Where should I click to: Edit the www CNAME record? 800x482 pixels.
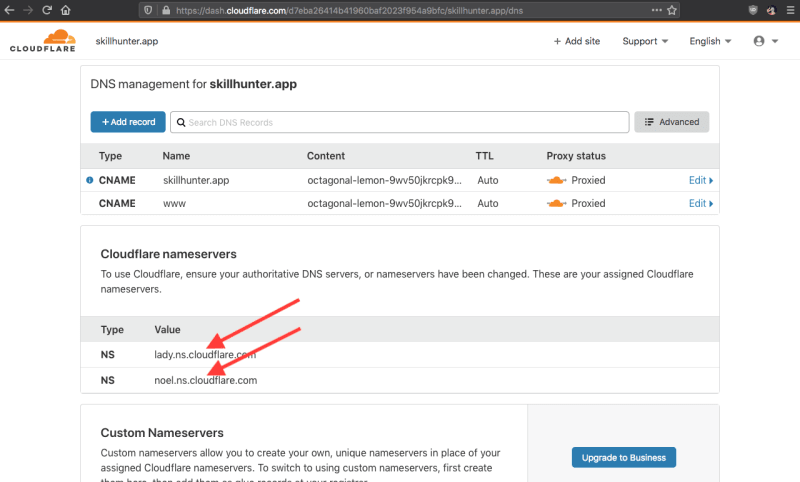click(x=701, y=204)
